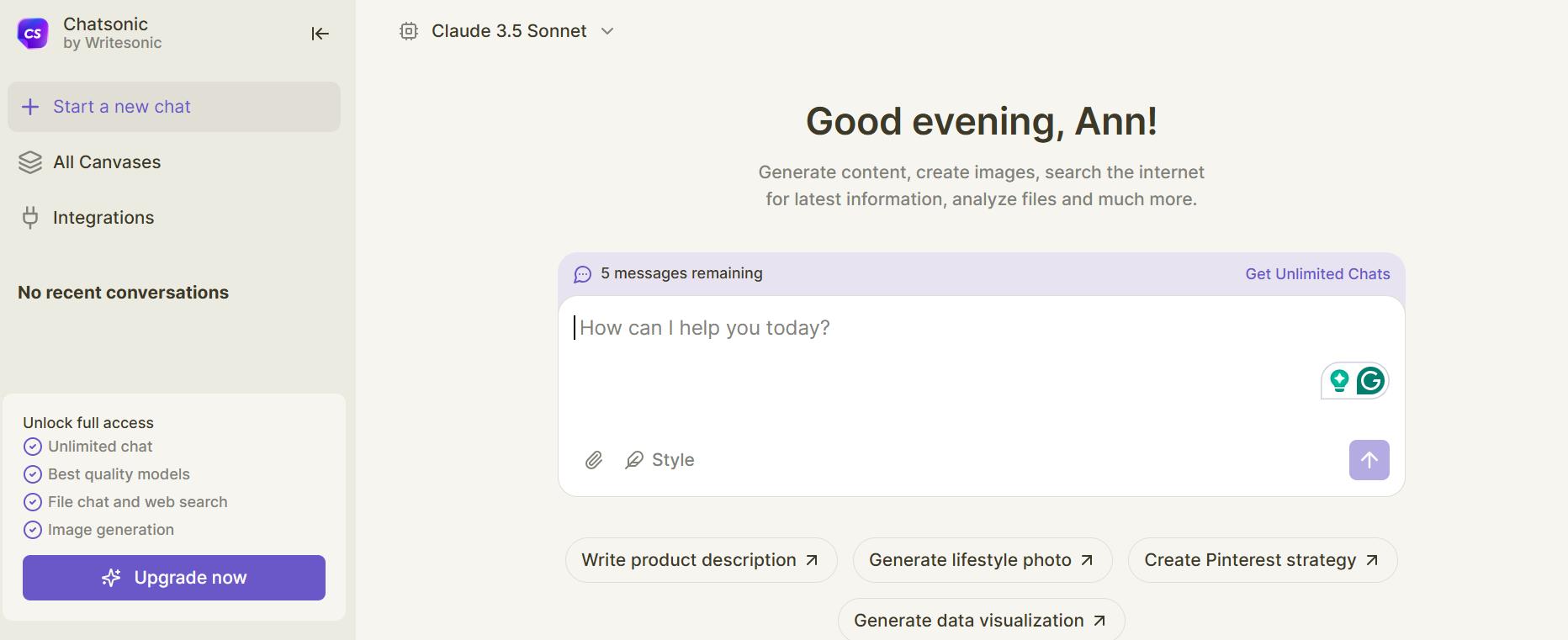This screenshot has height=640, width=1568.
Task: Click the Grammarly G icon
Action: (1370, 381)
